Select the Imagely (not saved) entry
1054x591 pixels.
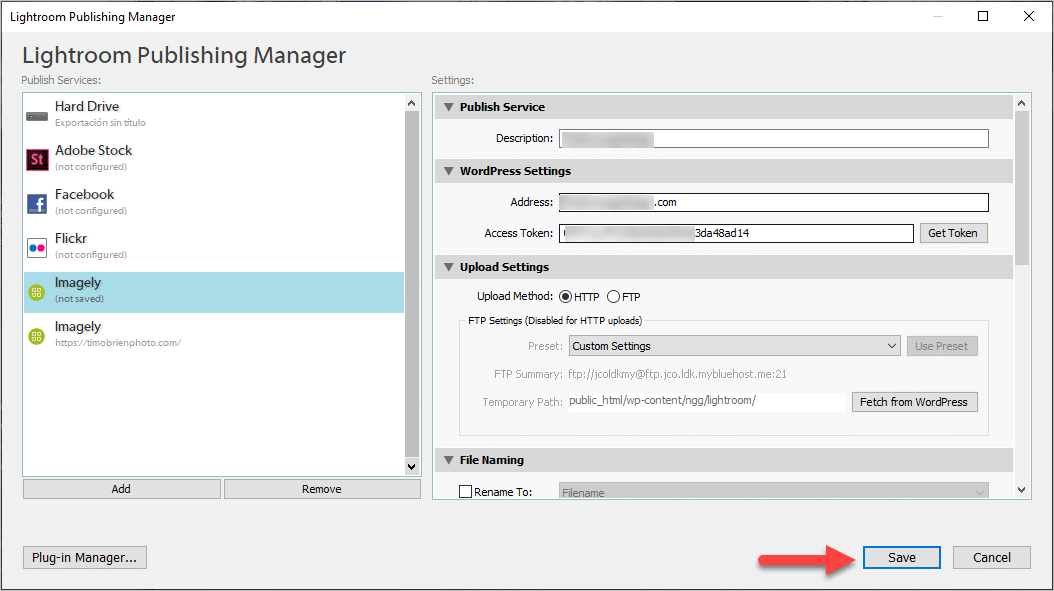(x=214, y=292)
